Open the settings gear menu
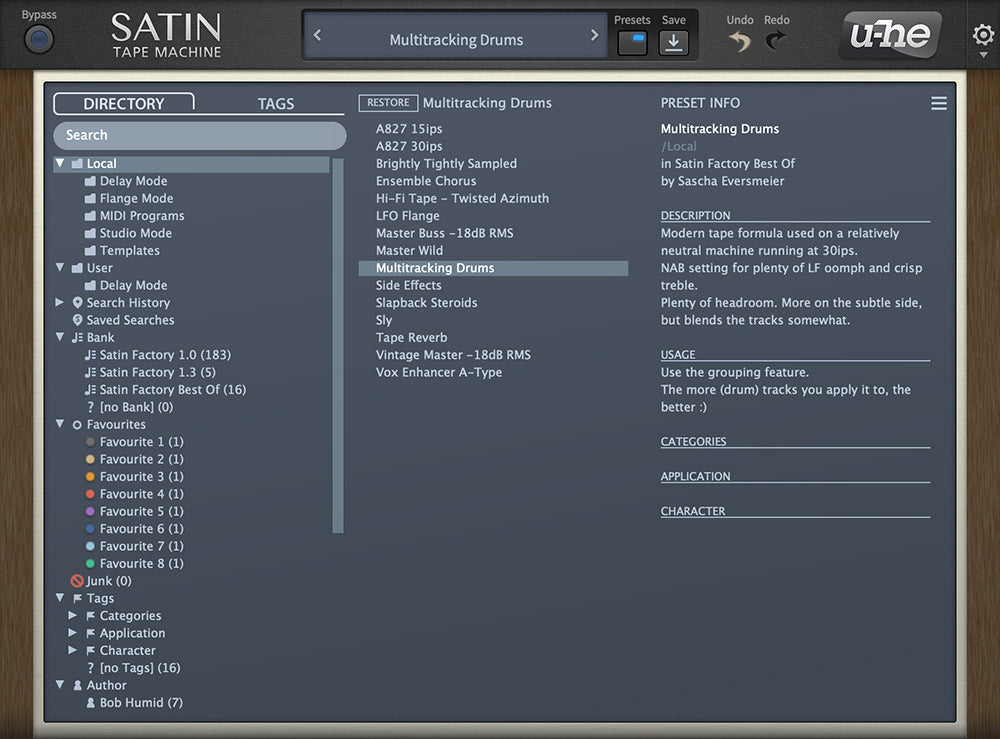The height and width of the screenshot is (739, 1000). pos(983,35)
